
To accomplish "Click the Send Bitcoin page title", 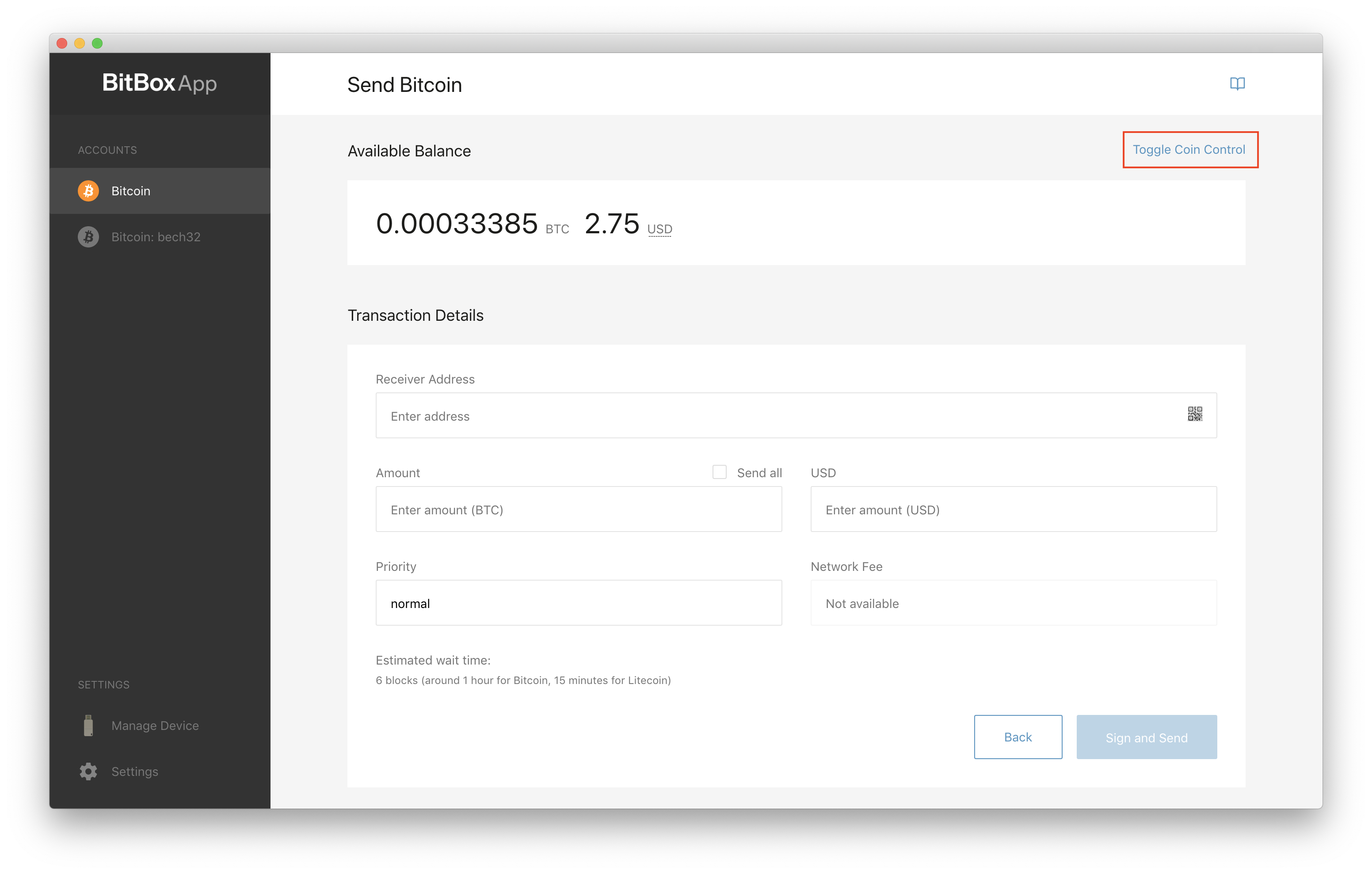I will point(404,85).
